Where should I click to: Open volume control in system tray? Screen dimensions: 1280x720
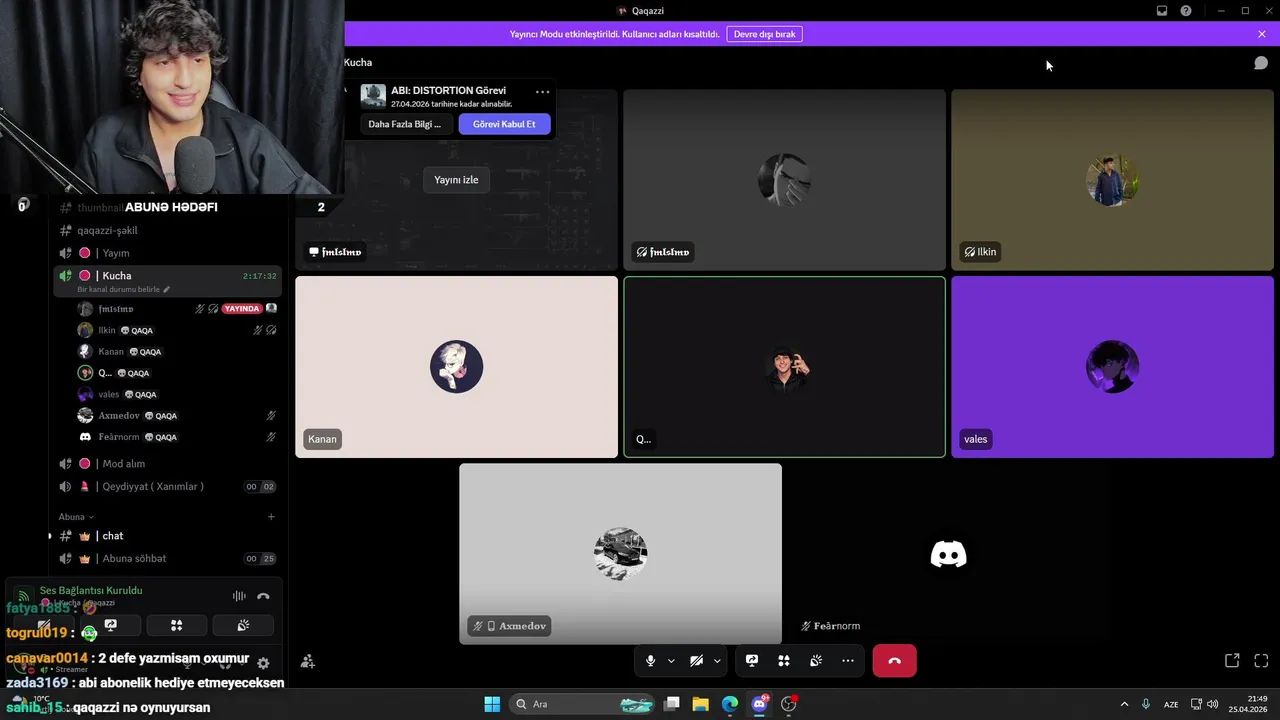pyautogui.click(x=1212, y=704)
